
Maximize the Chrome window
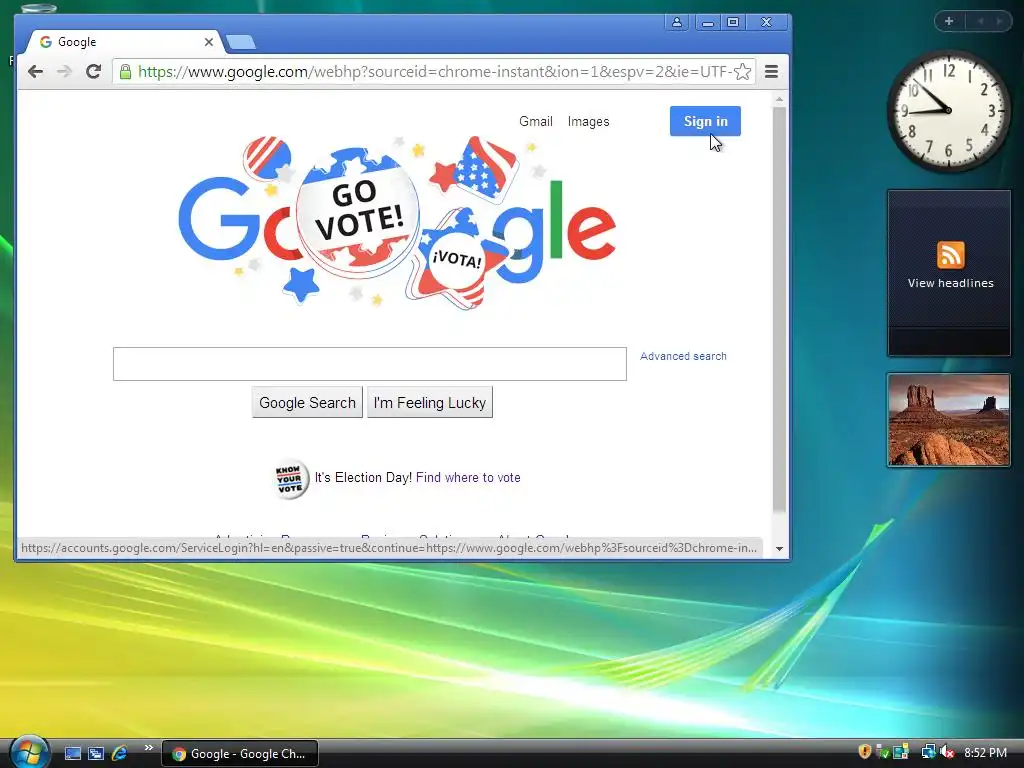tap(733, 22)
